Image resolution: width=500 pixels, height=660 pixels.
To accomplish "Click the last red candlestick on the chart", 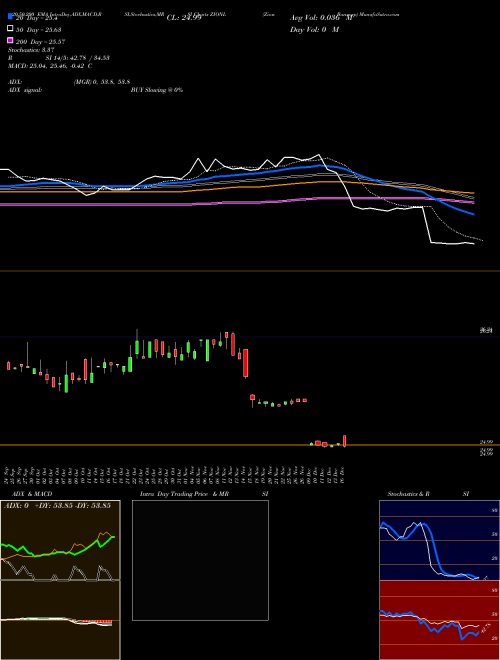I will (345, 441).
